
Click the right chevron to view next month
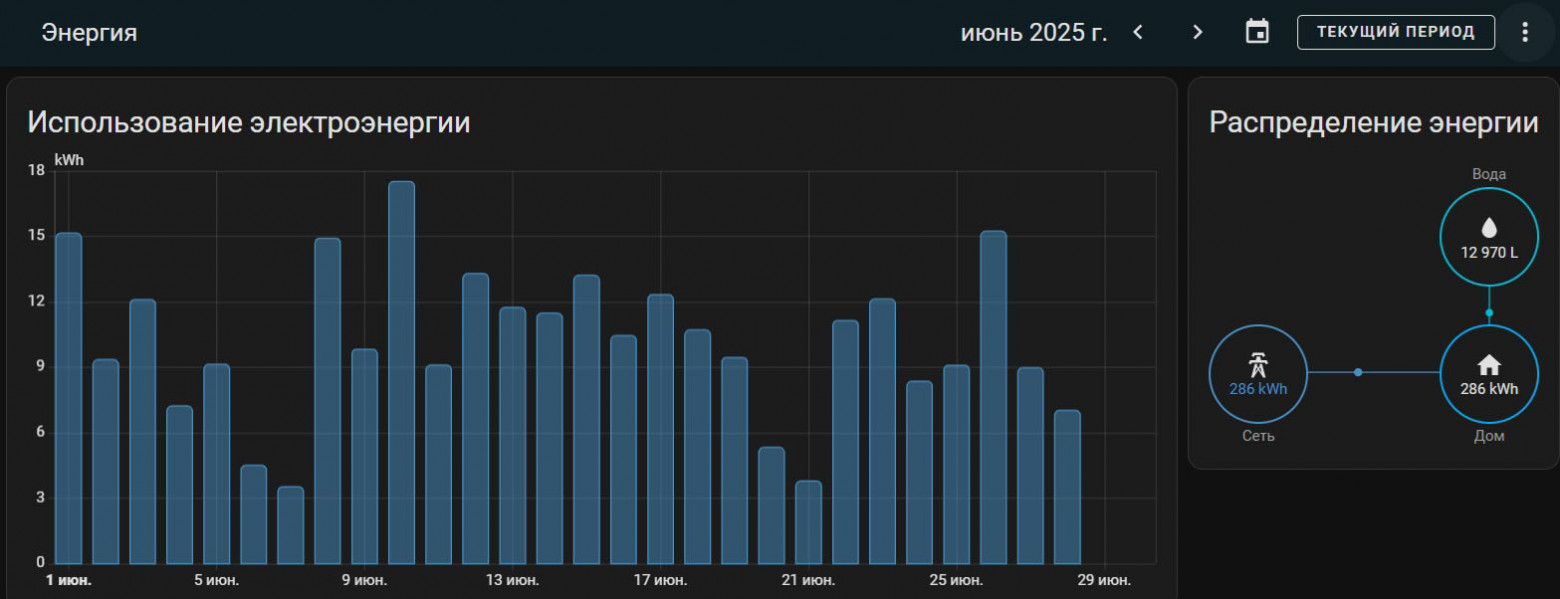click(x=1197, y=31)
